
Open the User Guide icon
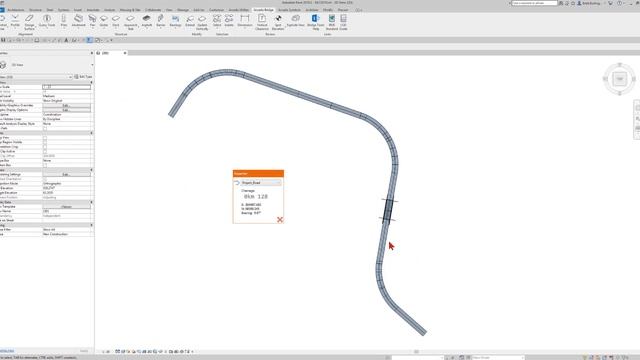(x=344, y=22)
